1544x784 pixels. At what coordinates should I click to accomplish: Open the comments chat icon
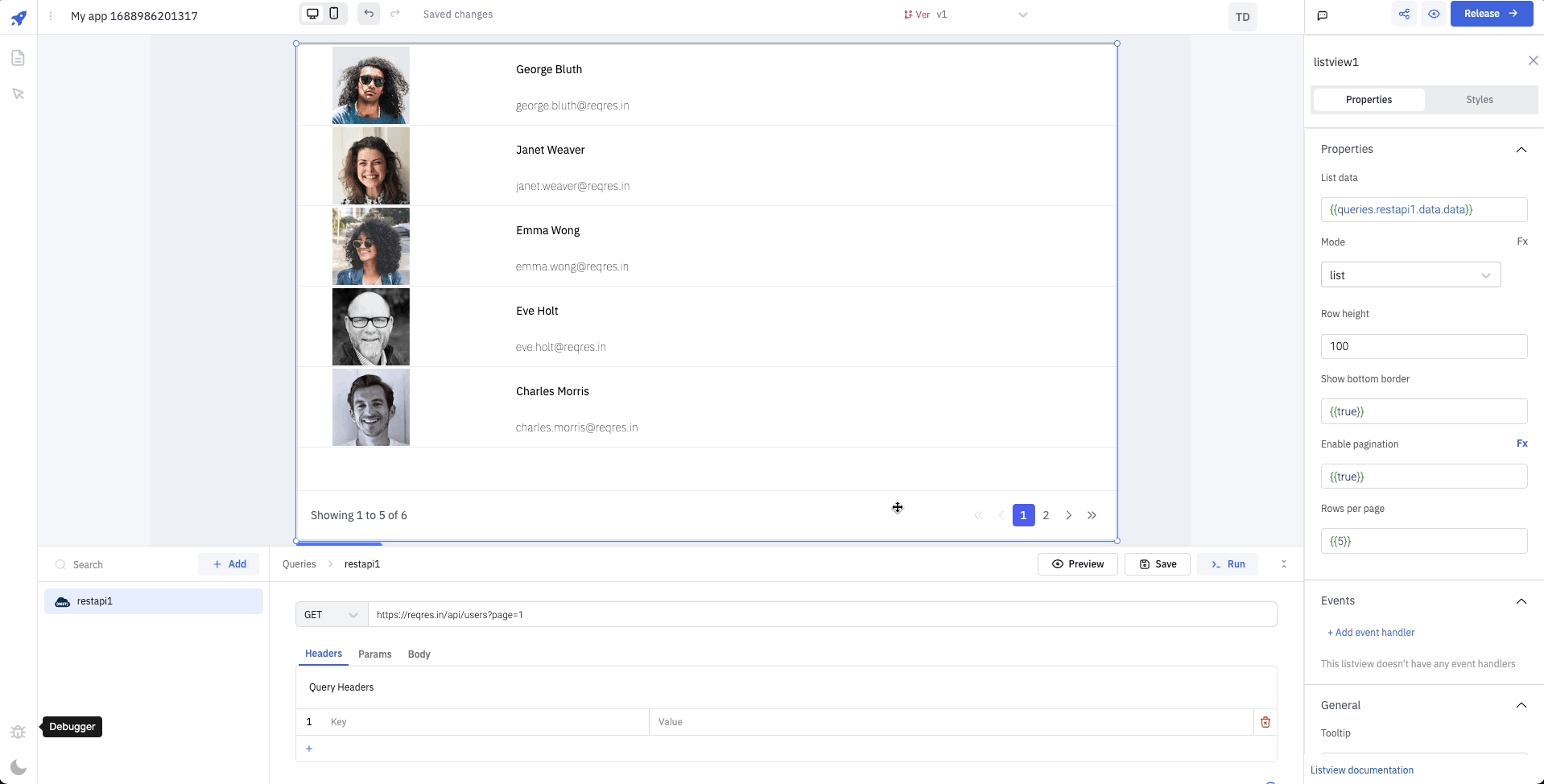tap(1322, 15)
